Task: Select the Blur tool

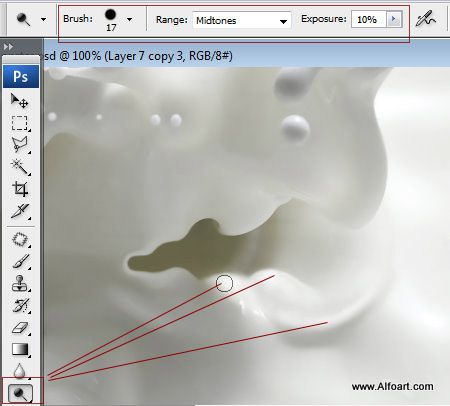Action: (x=20, y=371)
